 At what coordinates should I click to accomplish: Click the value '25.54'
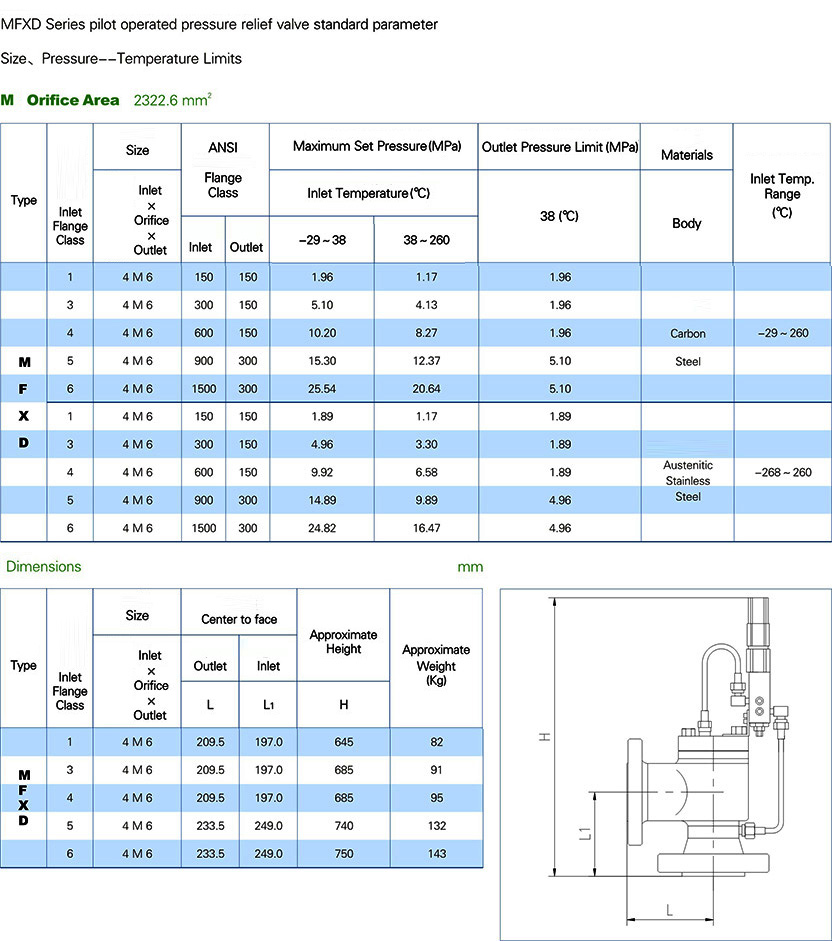click(322, 389)
